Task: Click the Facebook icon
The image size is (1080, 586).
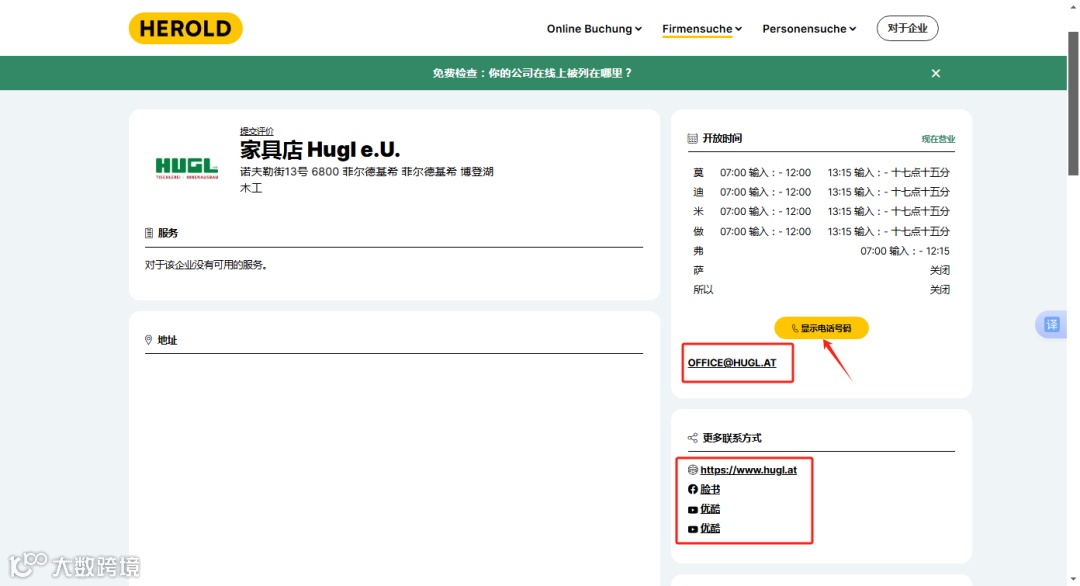Action: (692, 489)
